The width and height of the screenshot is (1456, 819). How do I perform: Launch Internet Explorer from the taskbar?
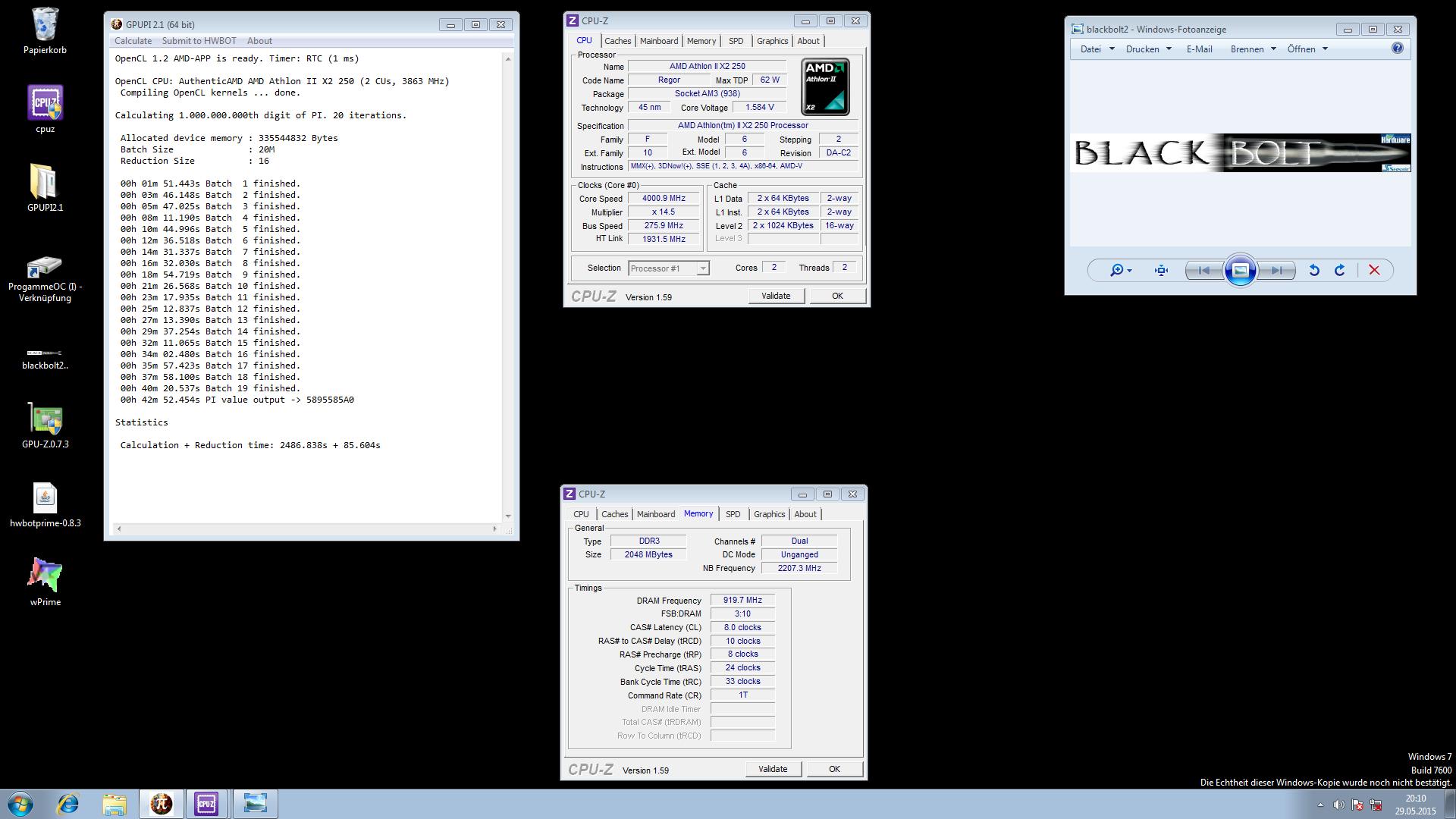tap(68, 804)
